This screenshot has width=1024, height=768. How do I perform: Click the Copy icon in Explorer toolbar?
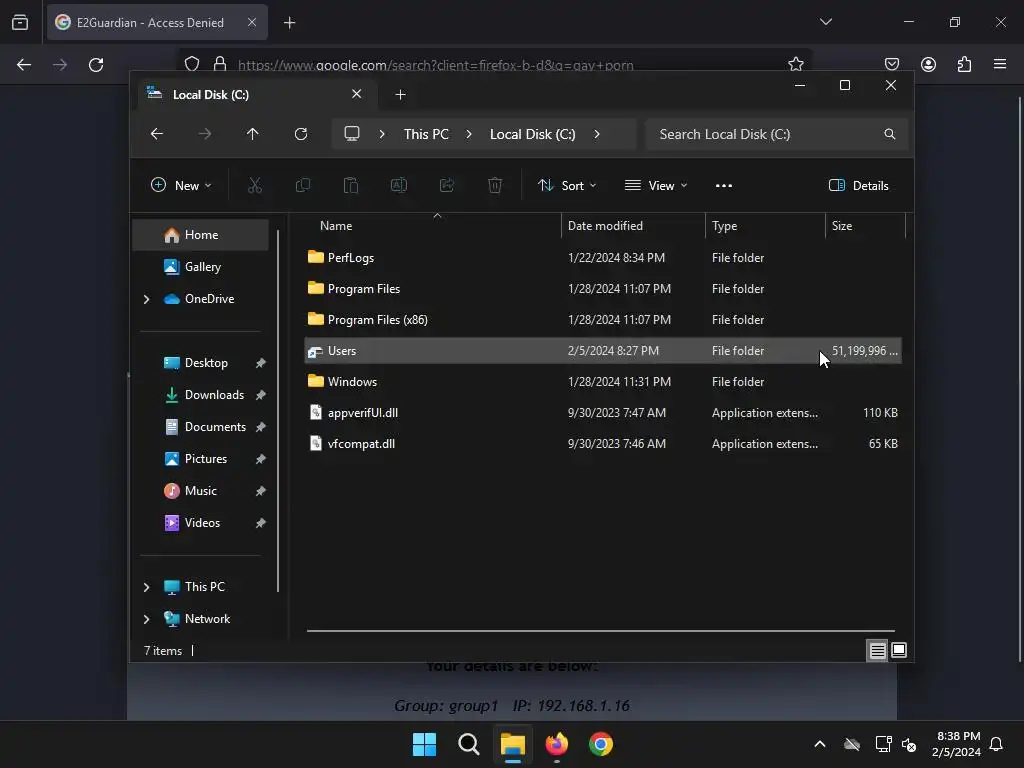tap(302, 185)
